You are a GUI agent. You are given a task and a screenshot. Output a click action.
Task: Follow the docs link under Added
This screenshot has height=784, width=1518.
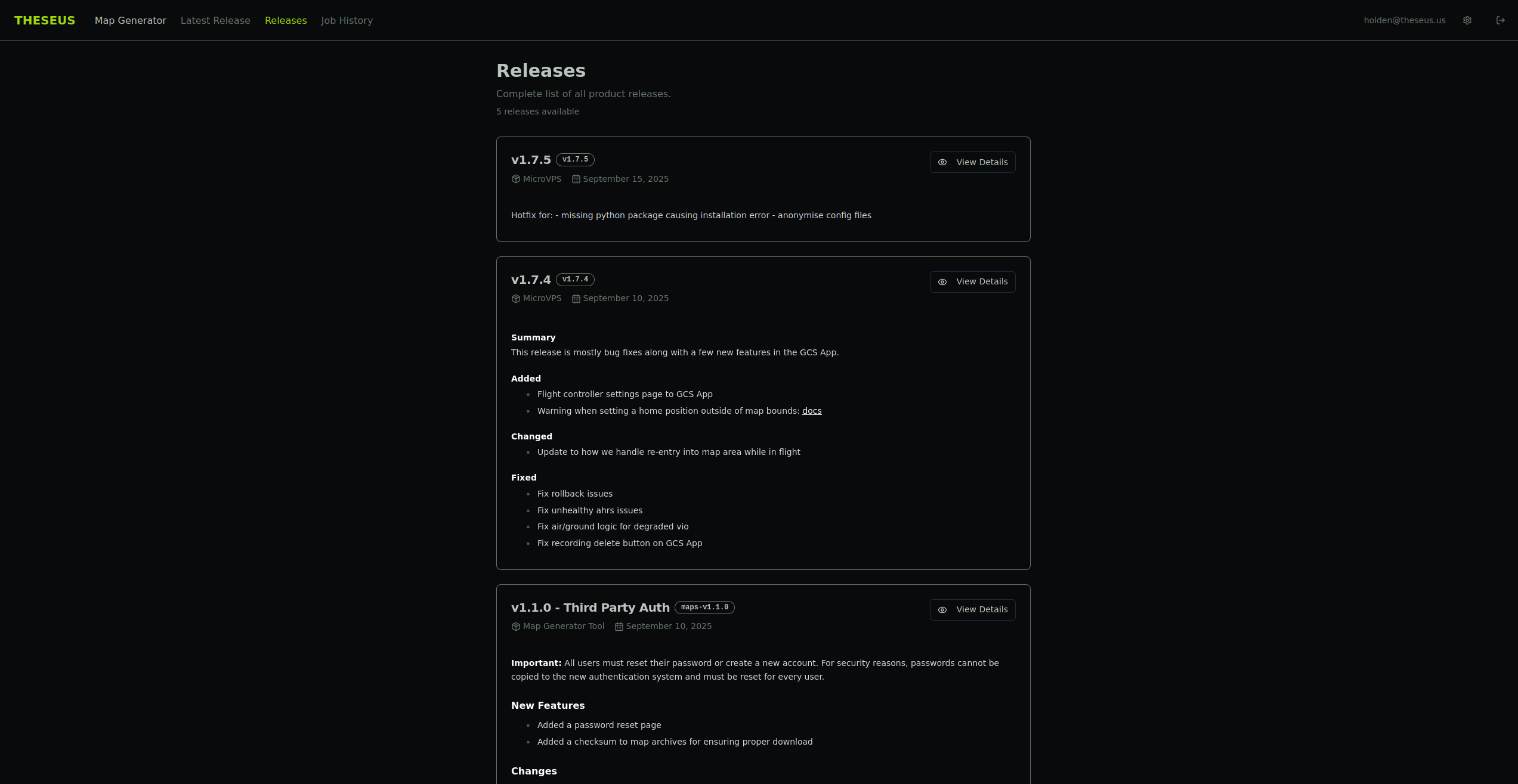[x=811, y=411]
